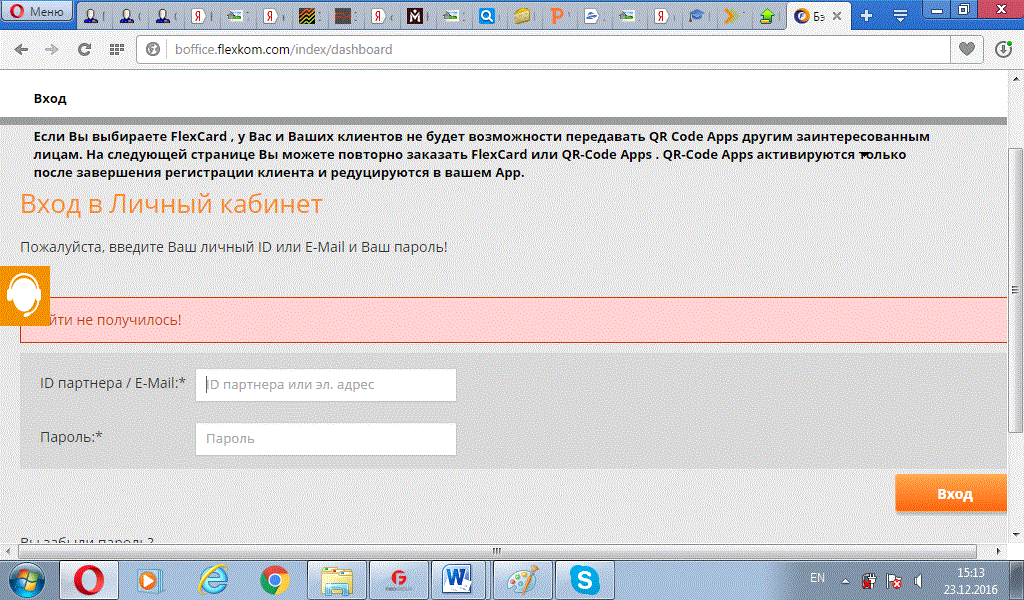Switch to the orange chevron arrow tab
The height and width of the screenshot is (600, 1024).
click(x=731, y=16)
